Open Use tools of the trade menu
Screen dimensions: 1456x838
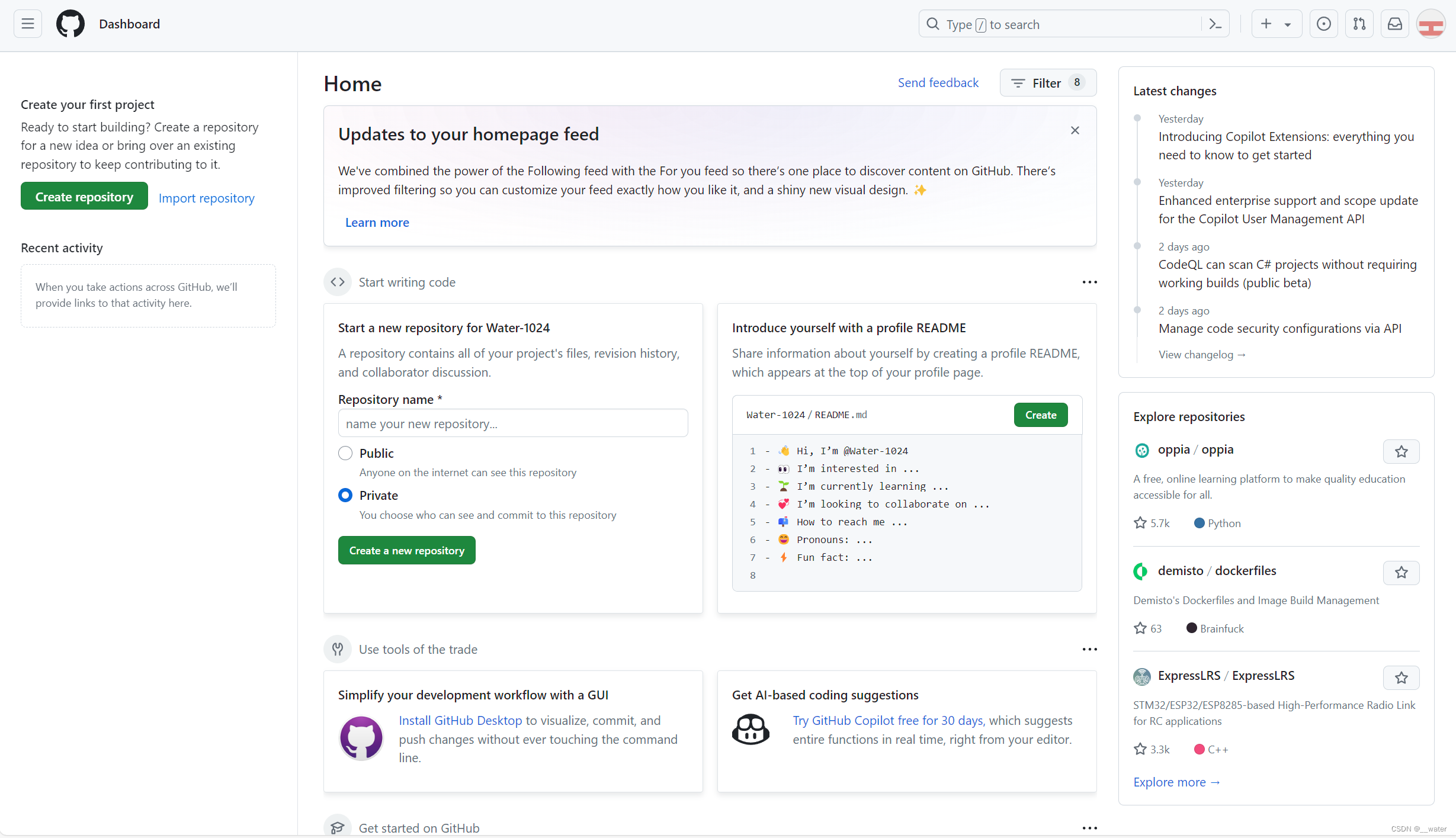coord(1089,650)
